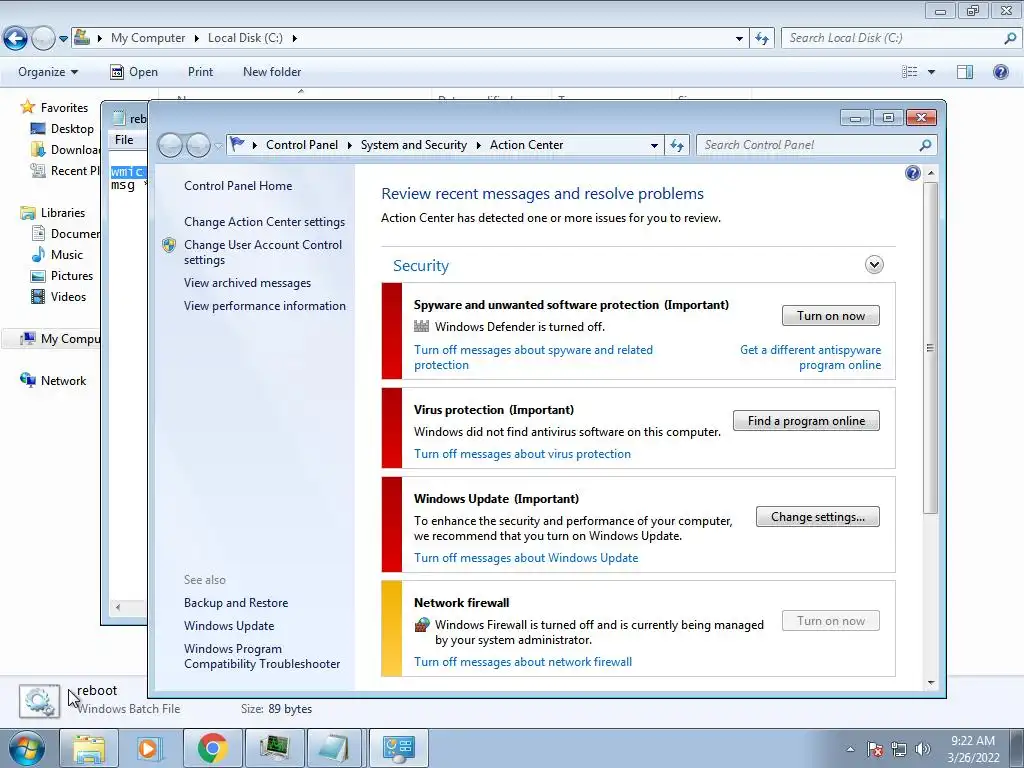Image resolution: width=1024 pixels, height=768 pixels.
Task: Select Network in navigation pane
Action: (x=63, y=381)
